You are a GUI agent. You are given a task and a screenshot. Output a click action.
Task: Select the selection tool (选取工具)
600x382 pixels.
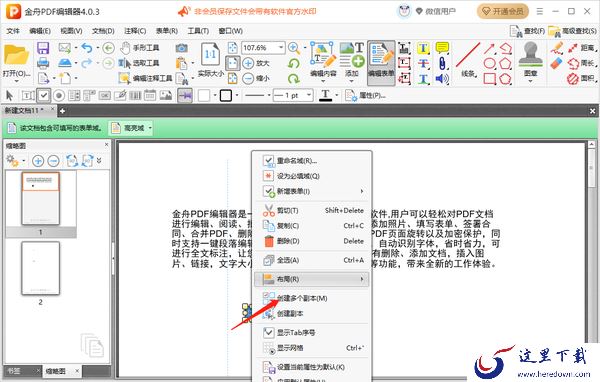(139, 63)
